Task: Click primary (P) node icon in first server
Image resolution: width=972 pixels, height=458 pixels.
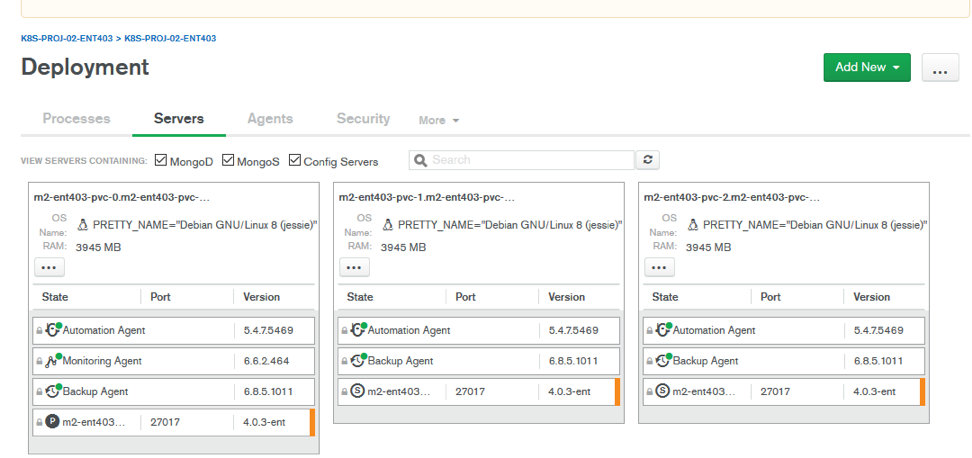Action: click(x=52, y=422)
